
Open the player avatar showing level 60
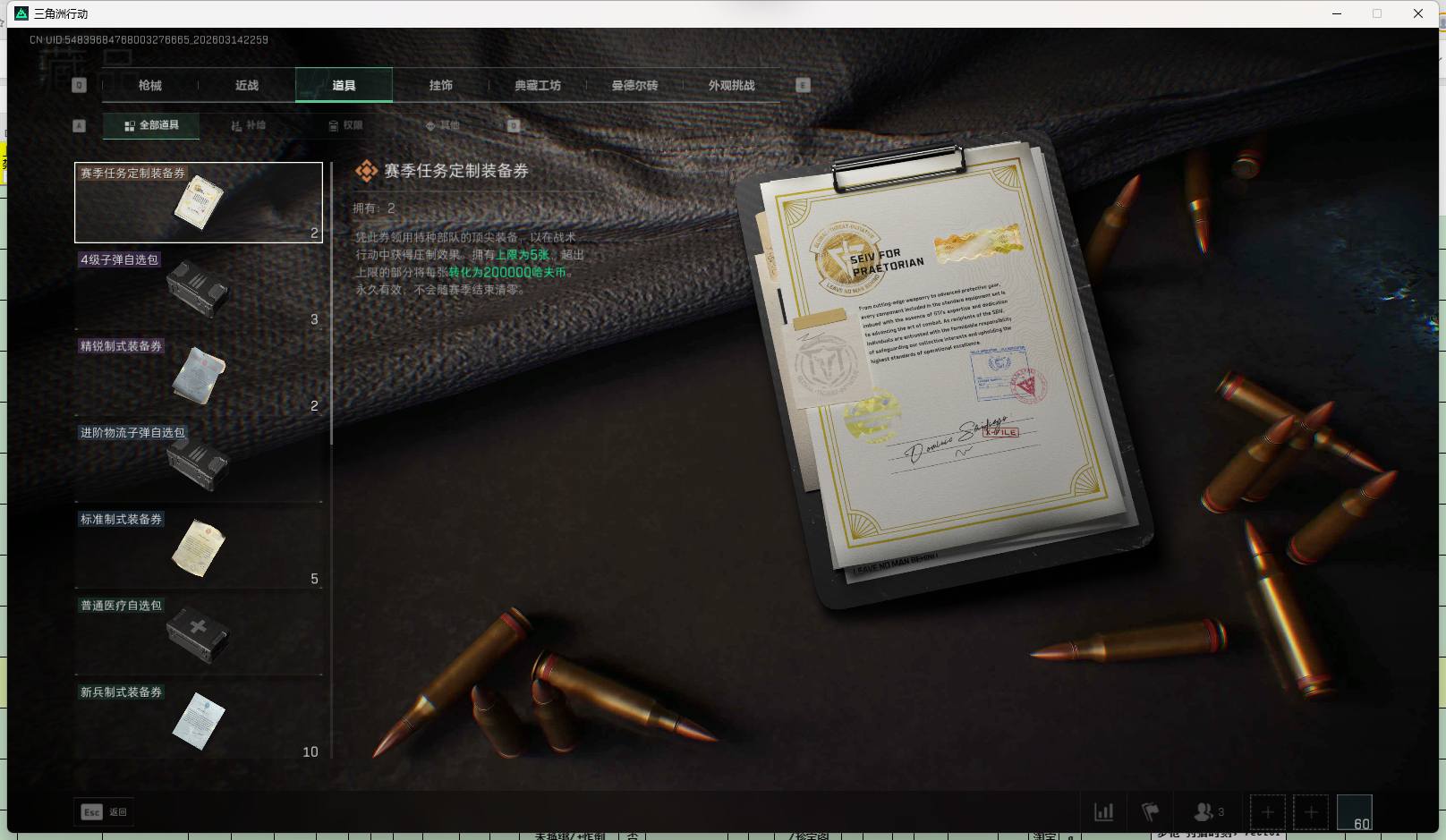pyautogui.click(x=1355, y=812)
